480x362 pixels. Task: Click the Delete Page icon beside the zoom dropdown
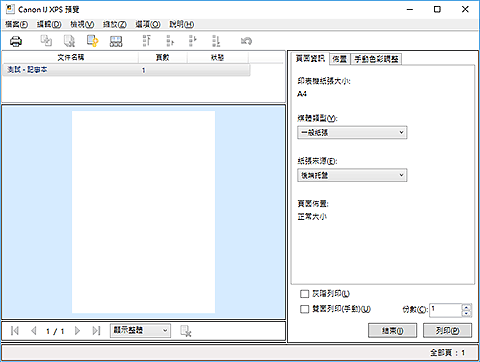coord(186,331)
